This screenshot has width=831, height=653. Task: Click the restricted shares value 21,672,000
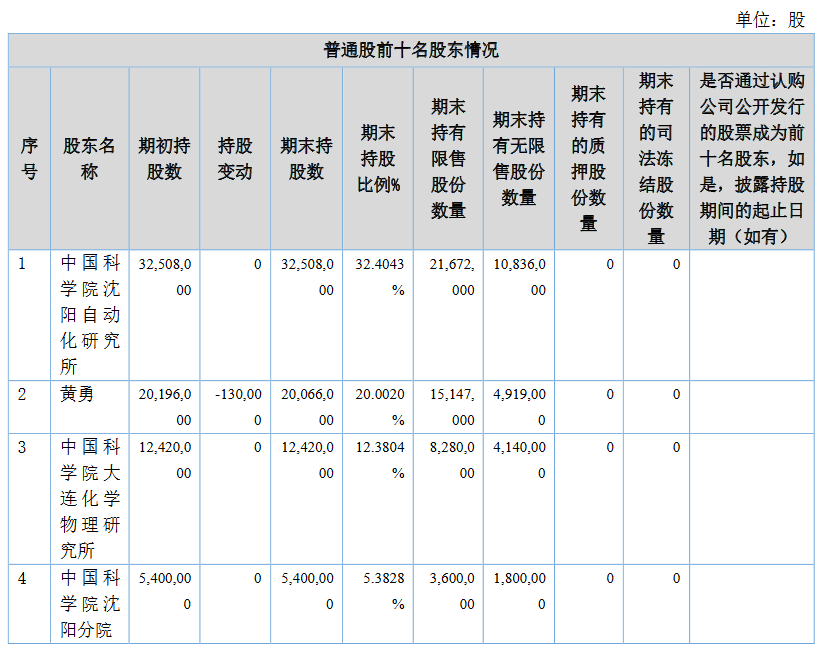452,277
